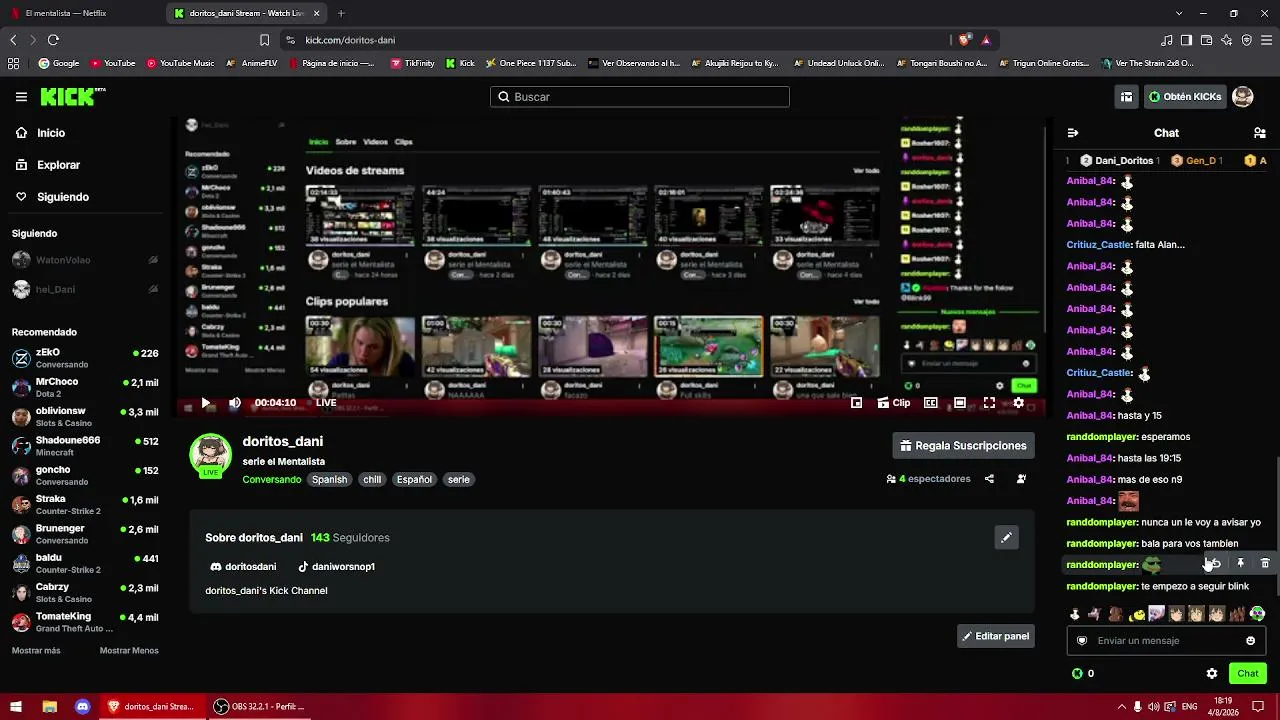Open the emoji picker in chat input
This screenshot has height=720, width=1280.
1250,641
